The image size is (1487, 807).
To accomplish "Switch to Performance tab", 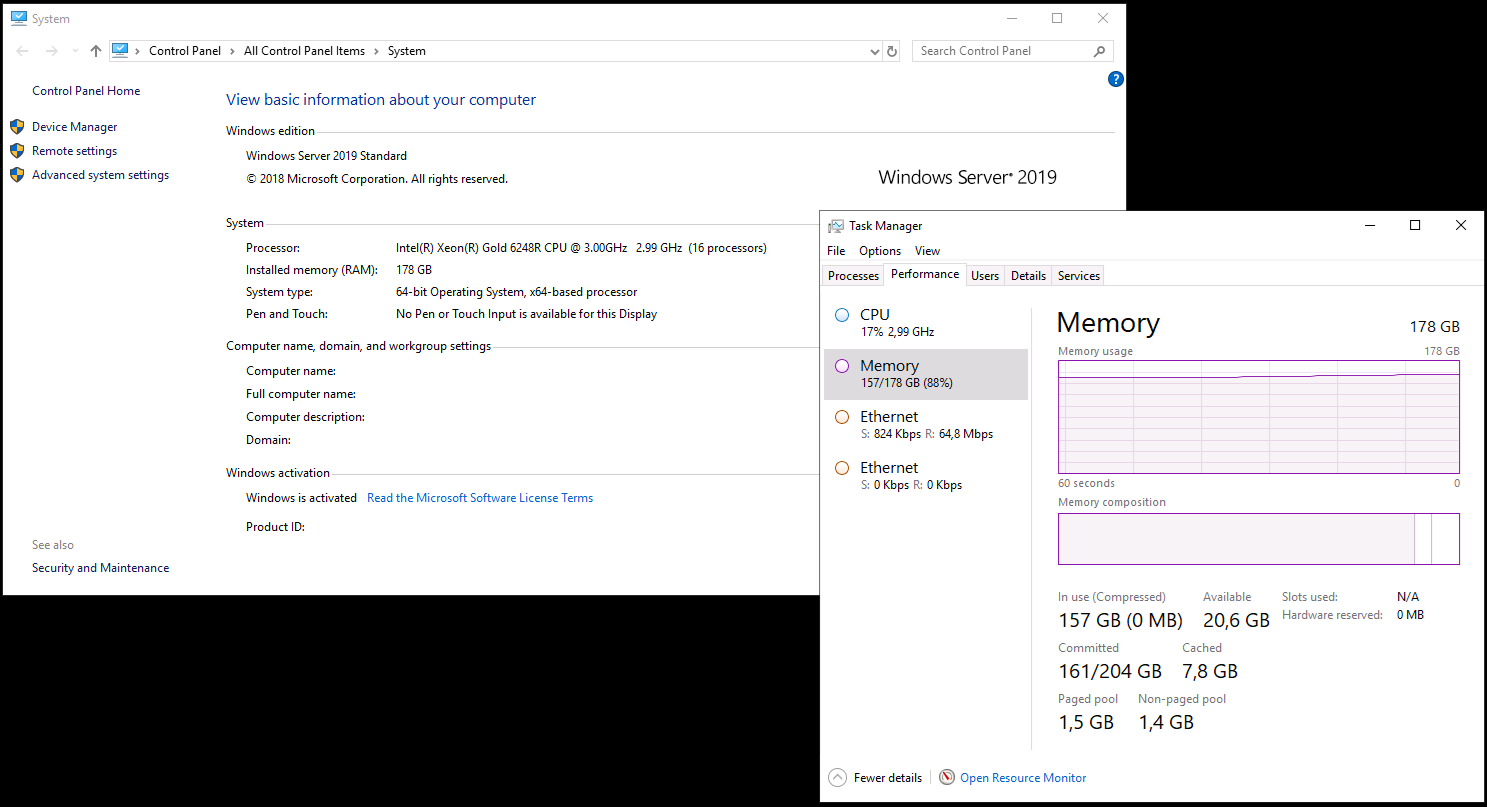I will [925, 274].
